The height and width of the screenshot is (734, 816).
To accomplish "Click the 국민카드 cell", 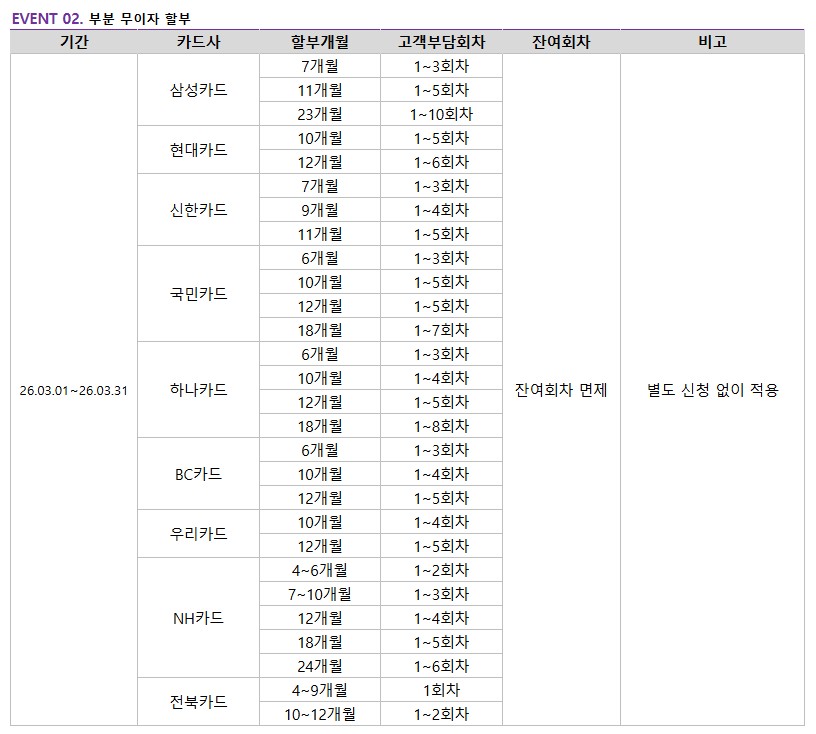I will pyautogui.click(x=198, y=294).
